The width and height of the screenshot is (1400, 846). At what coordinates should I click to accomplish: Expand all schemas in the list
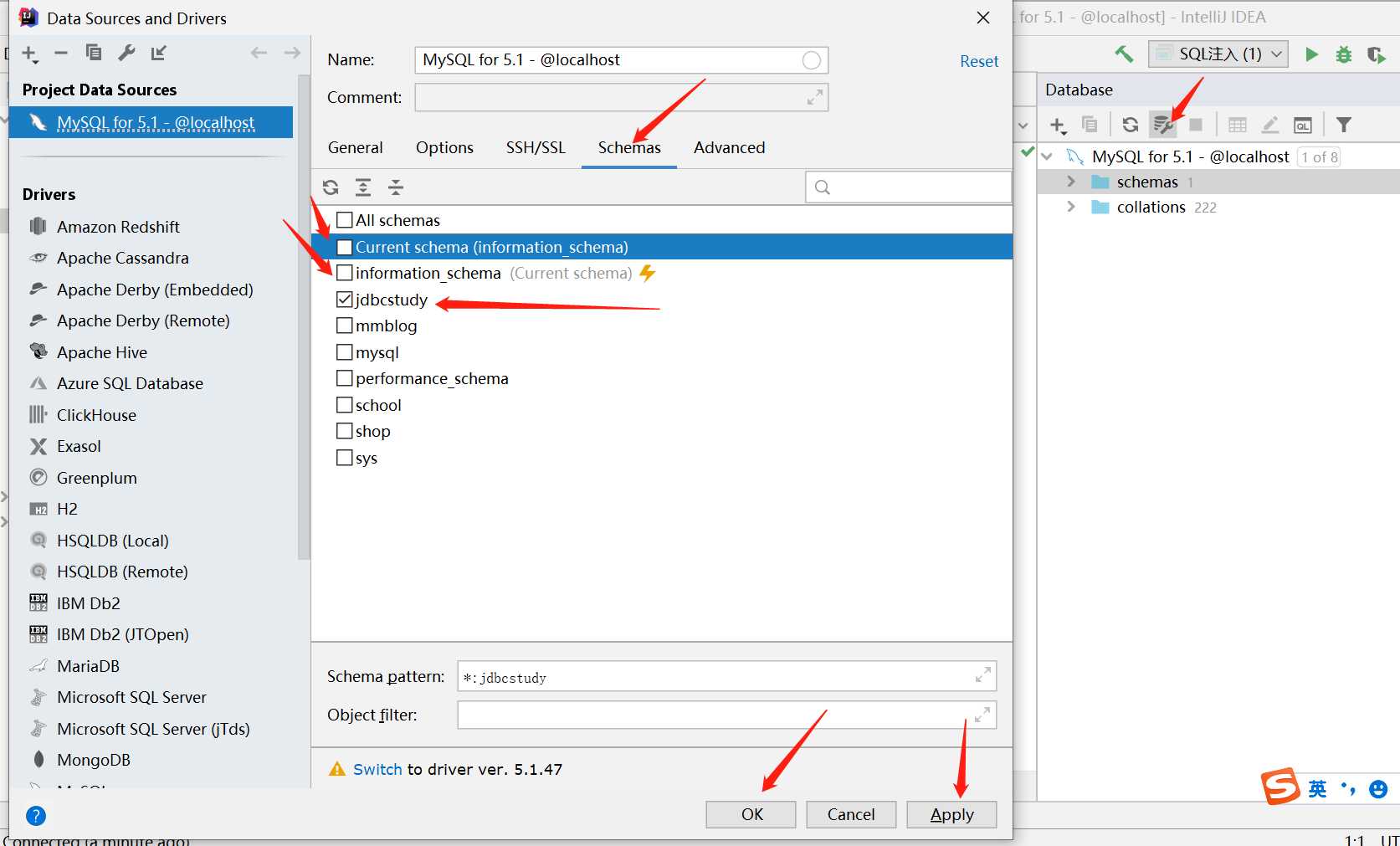tap(363, 187)
